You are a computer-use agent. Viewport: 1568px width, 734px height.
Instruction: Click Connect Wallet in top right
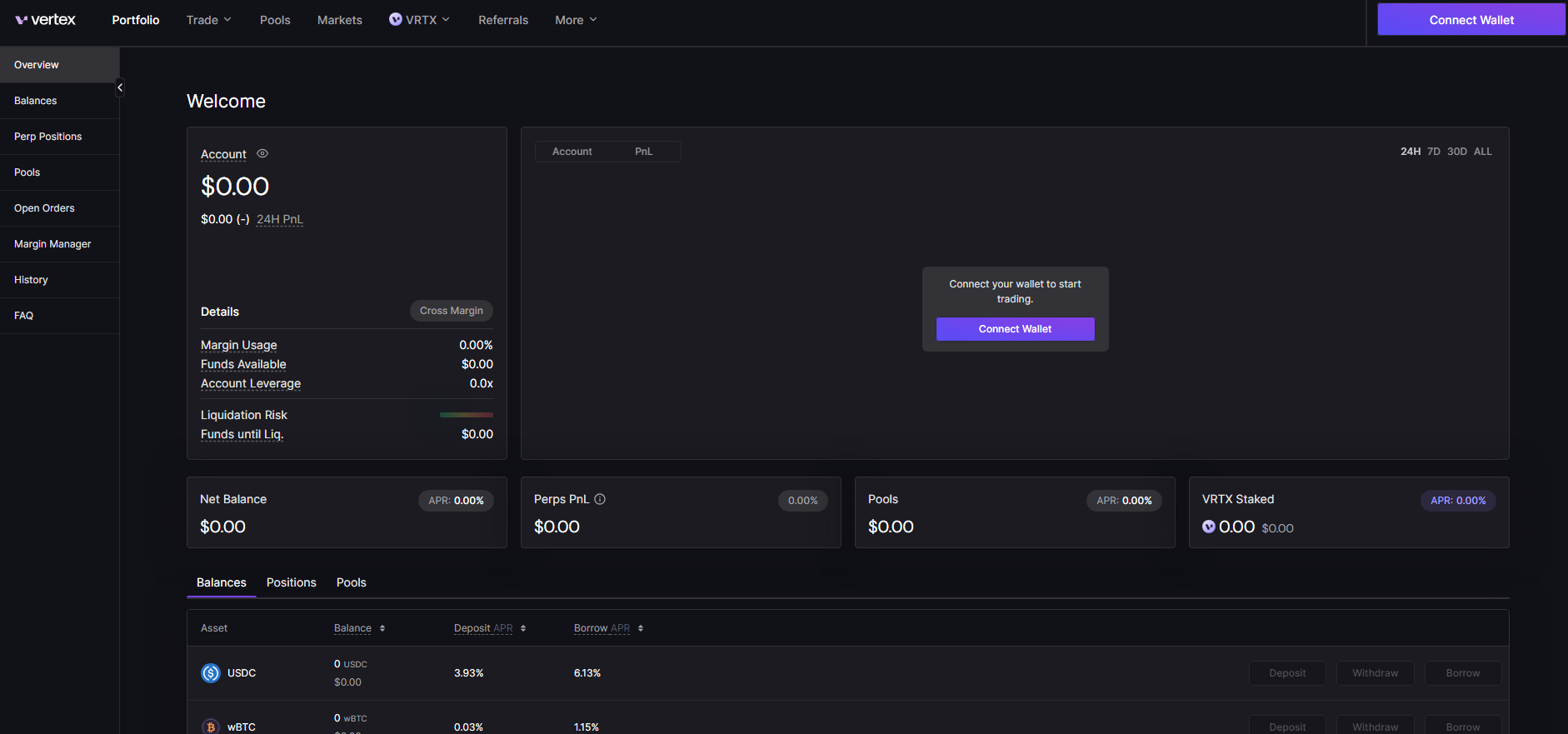(x=1471, y=20)
